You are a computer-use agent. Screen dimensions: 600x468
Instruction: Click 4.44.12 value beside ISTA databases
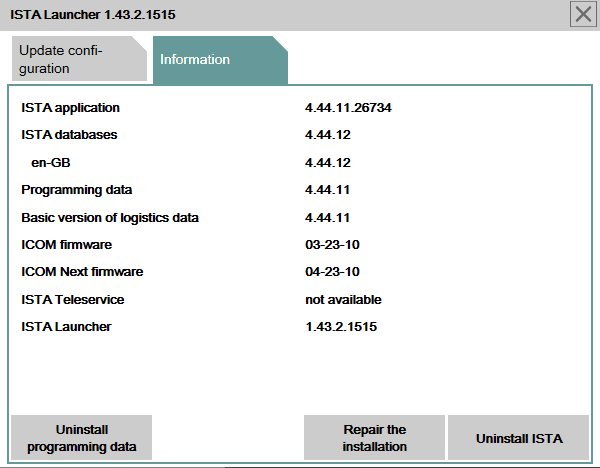pyautogui.click(x=328, y=135)
